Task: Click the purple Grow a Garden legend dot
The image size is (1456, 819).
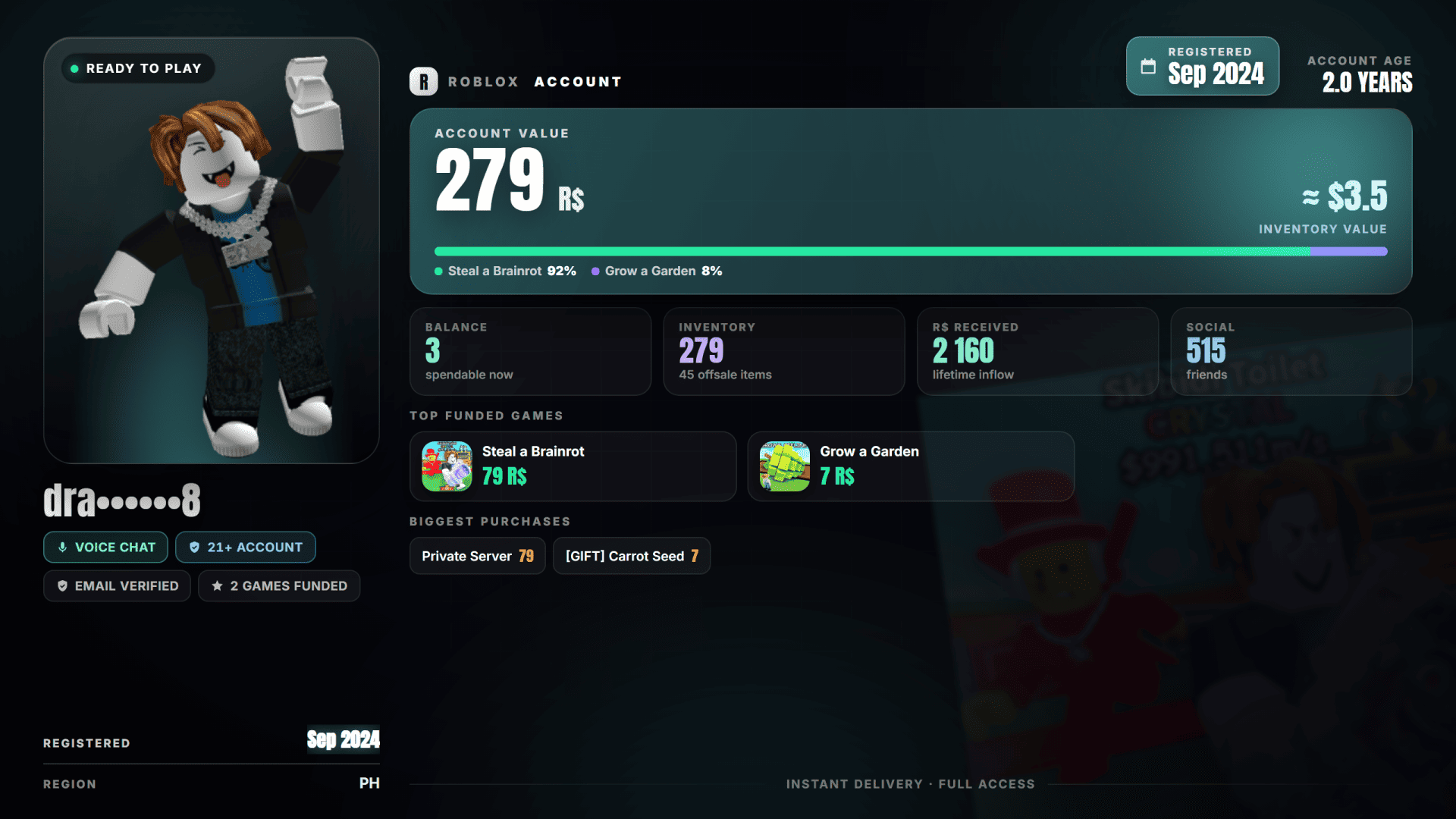Action: coord(595,271)
